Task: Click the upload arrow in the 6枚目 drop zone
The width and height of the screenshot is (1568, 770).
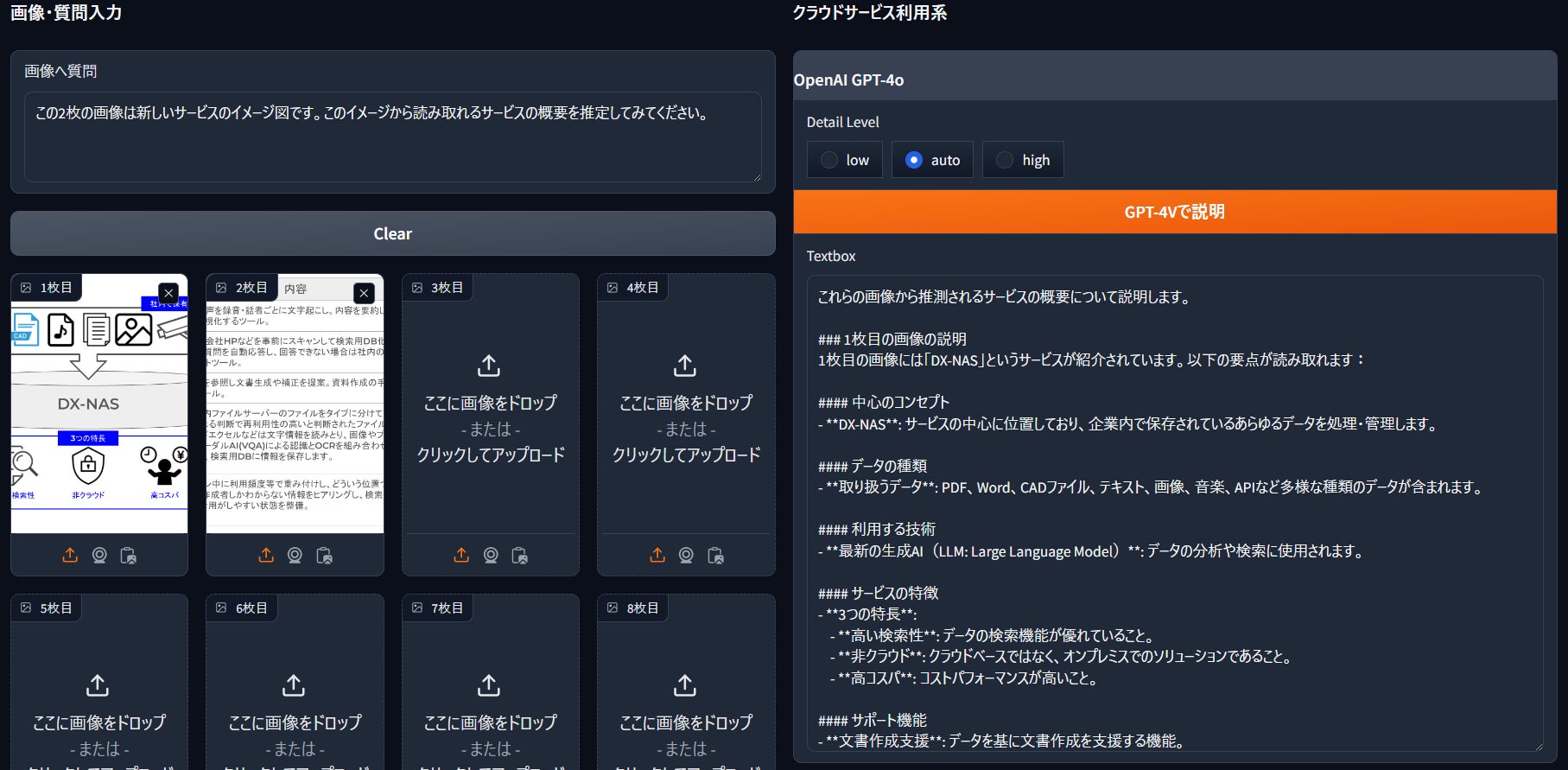Action: pos(294,685)
